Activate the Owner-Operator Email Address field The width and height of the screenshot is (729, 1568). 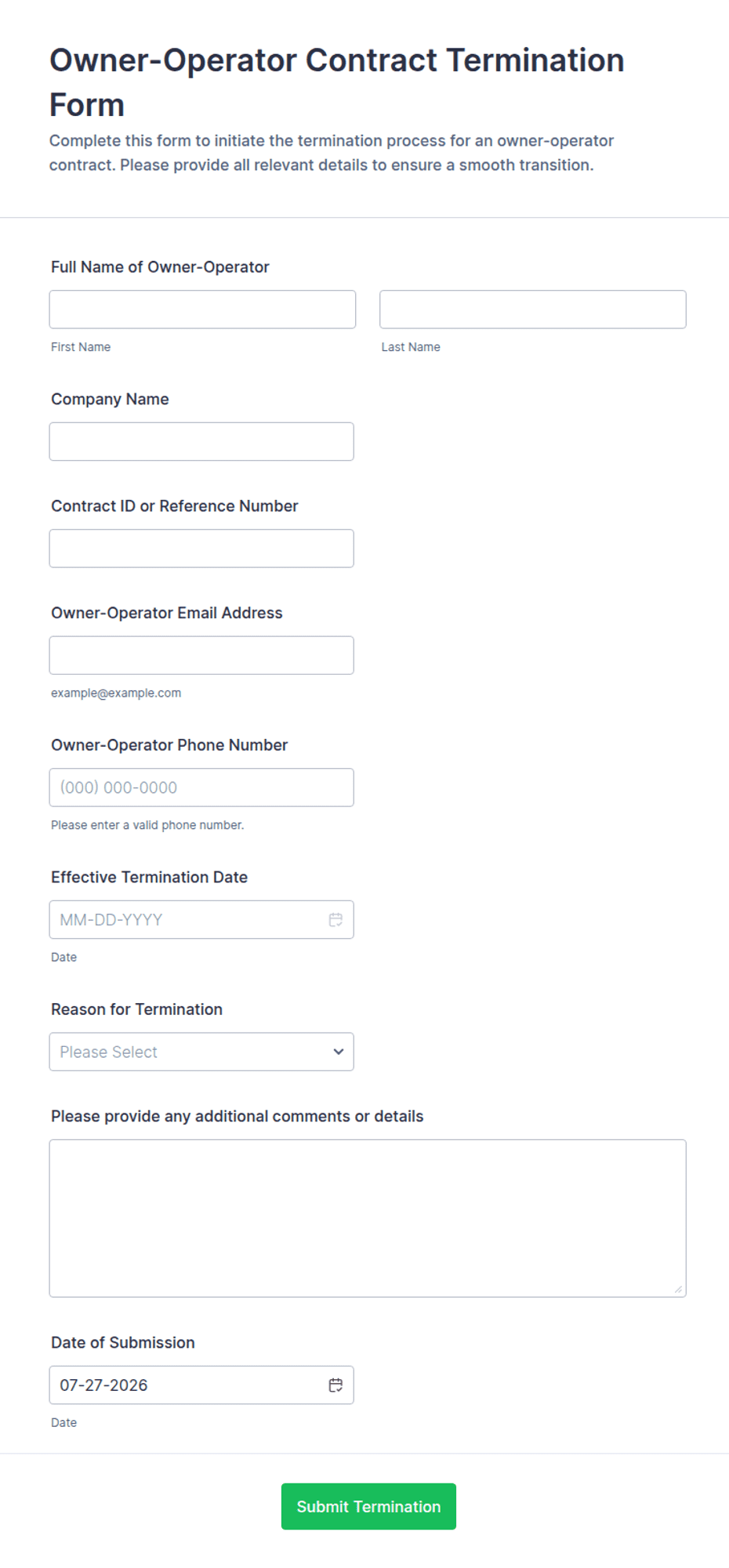coord(201,655)
